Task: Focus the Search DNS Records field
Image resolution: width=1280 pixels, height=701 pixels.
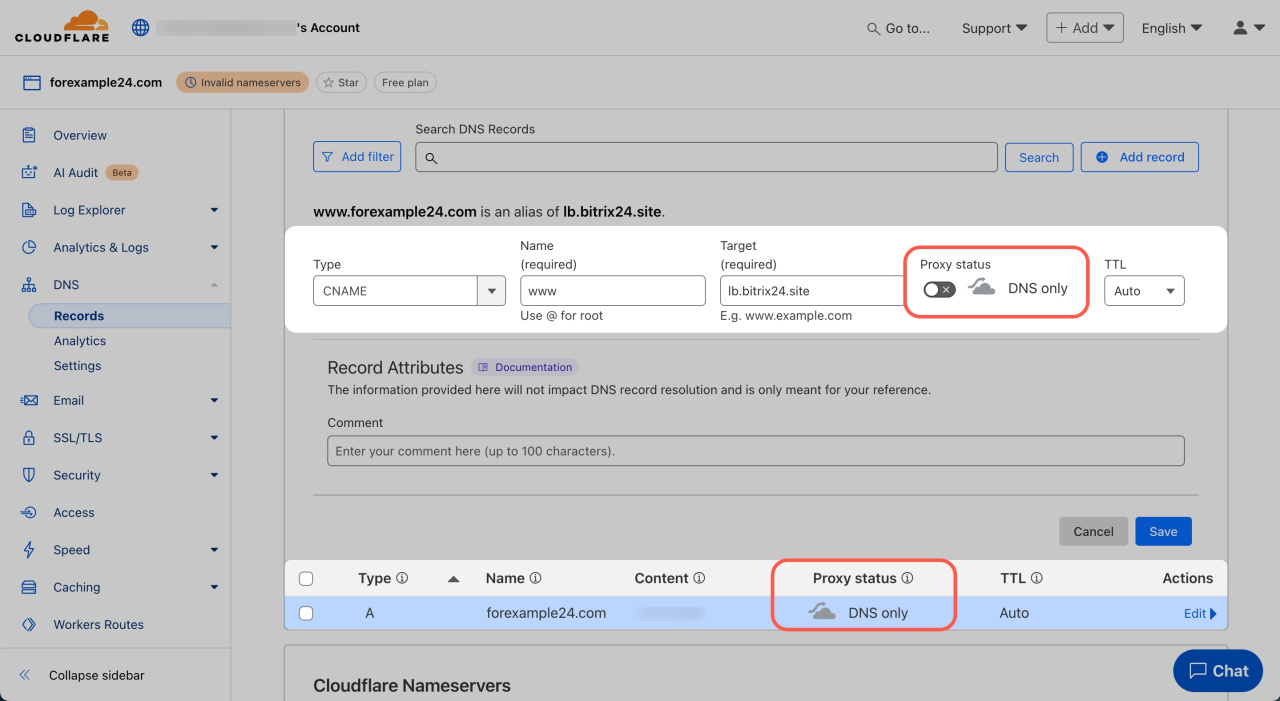Action: click(x=706, y=157)
